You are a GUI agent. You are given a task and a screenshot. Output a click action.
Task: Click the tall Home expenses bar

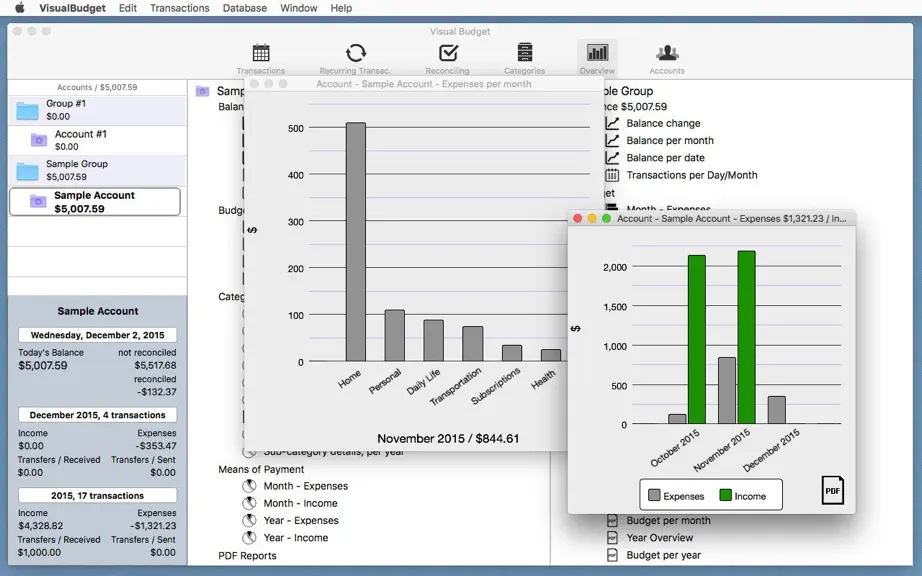click(x=356, y=242)
